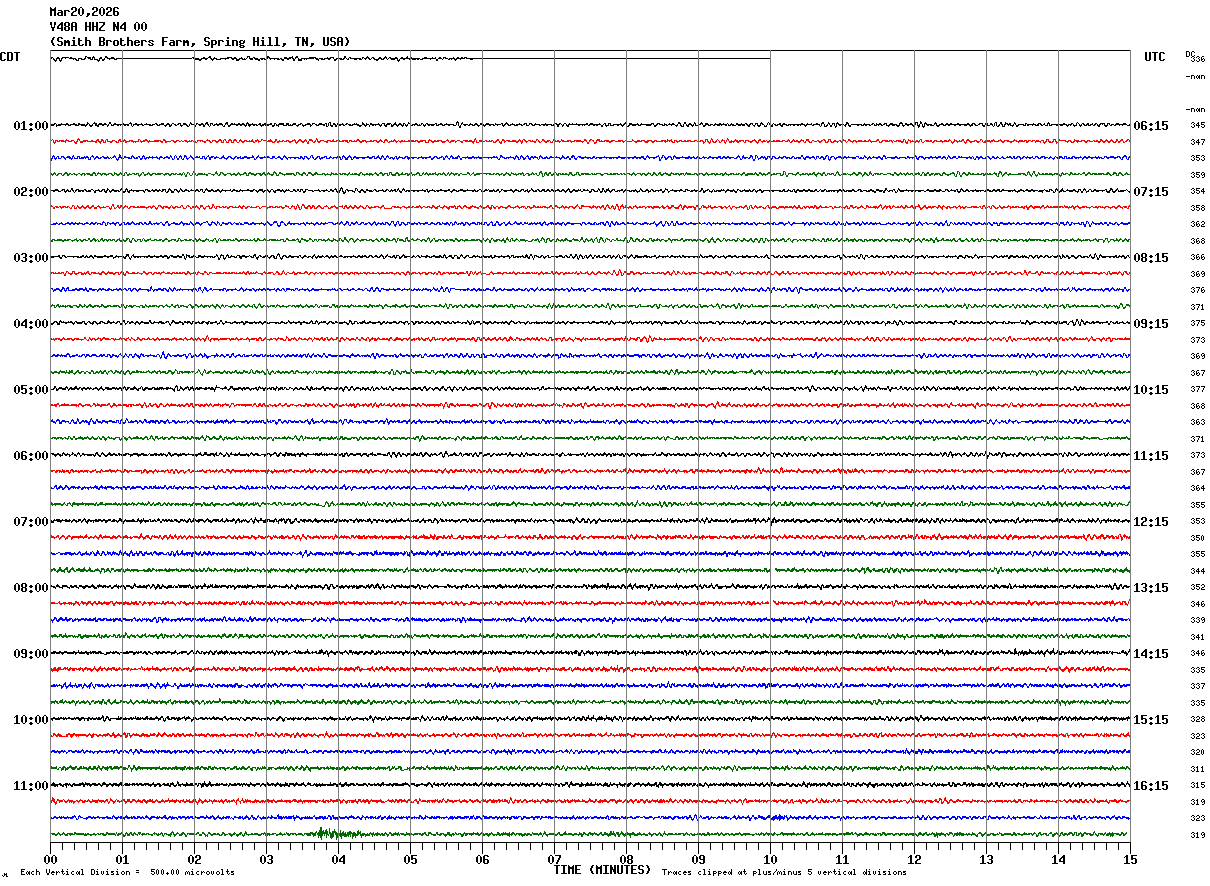Click minute '05' on the bottom time axis
This screenshot has height=886, width=1210.
pyautogui.click(x=410, y=859)
